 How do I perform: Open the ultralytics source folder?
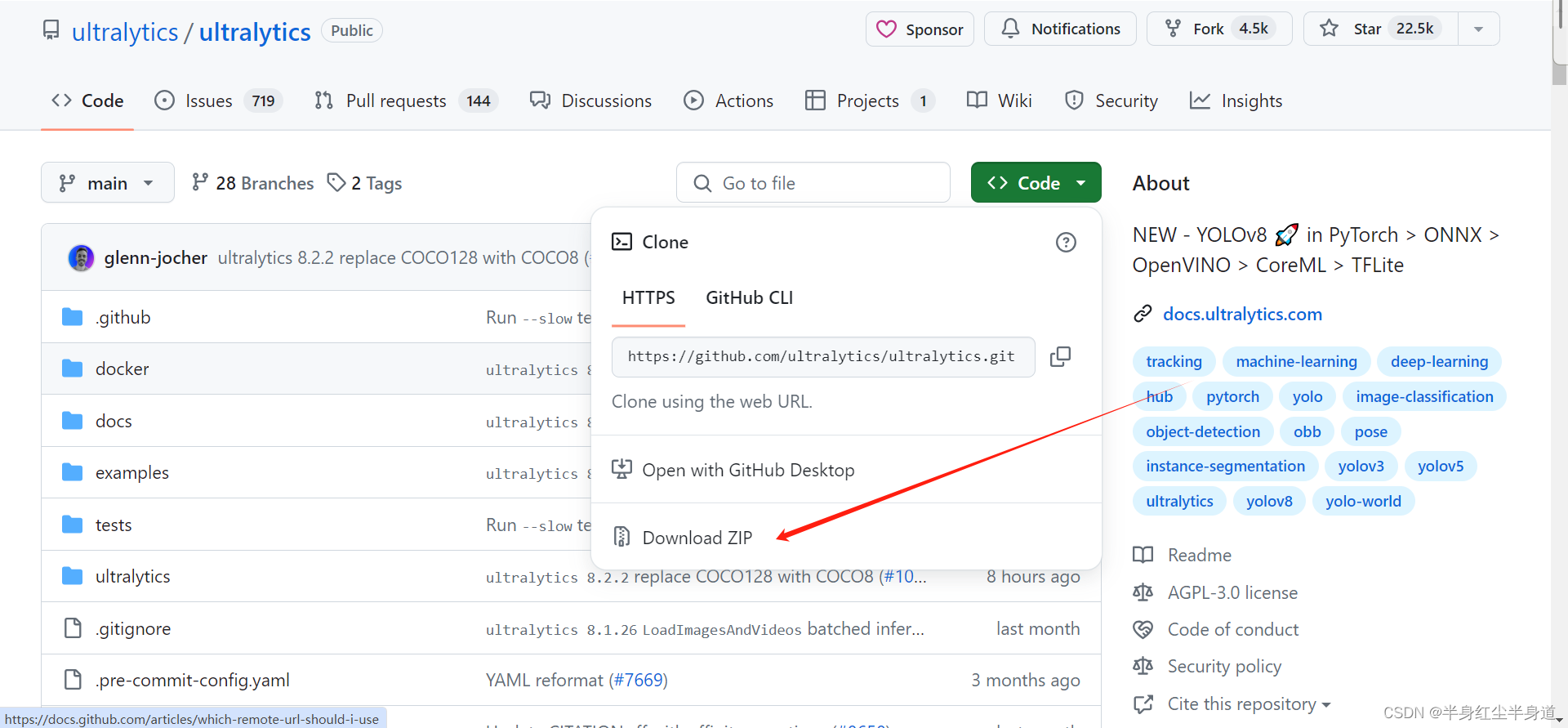132,577
